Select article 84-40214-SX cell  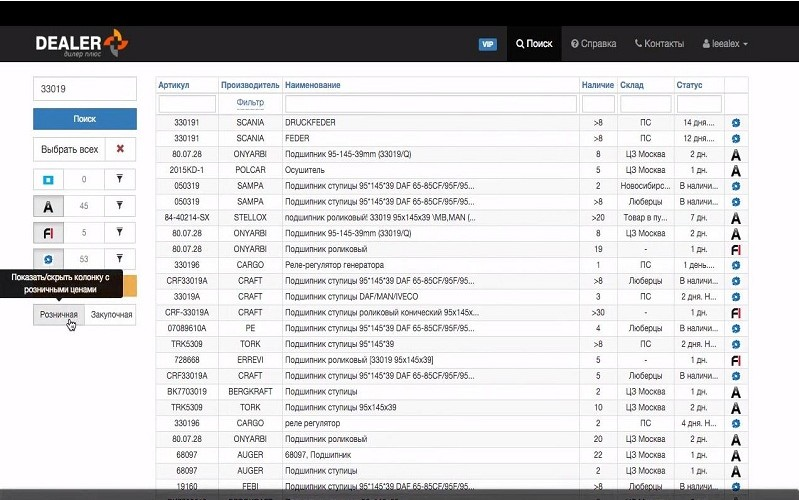coord(187,217)
